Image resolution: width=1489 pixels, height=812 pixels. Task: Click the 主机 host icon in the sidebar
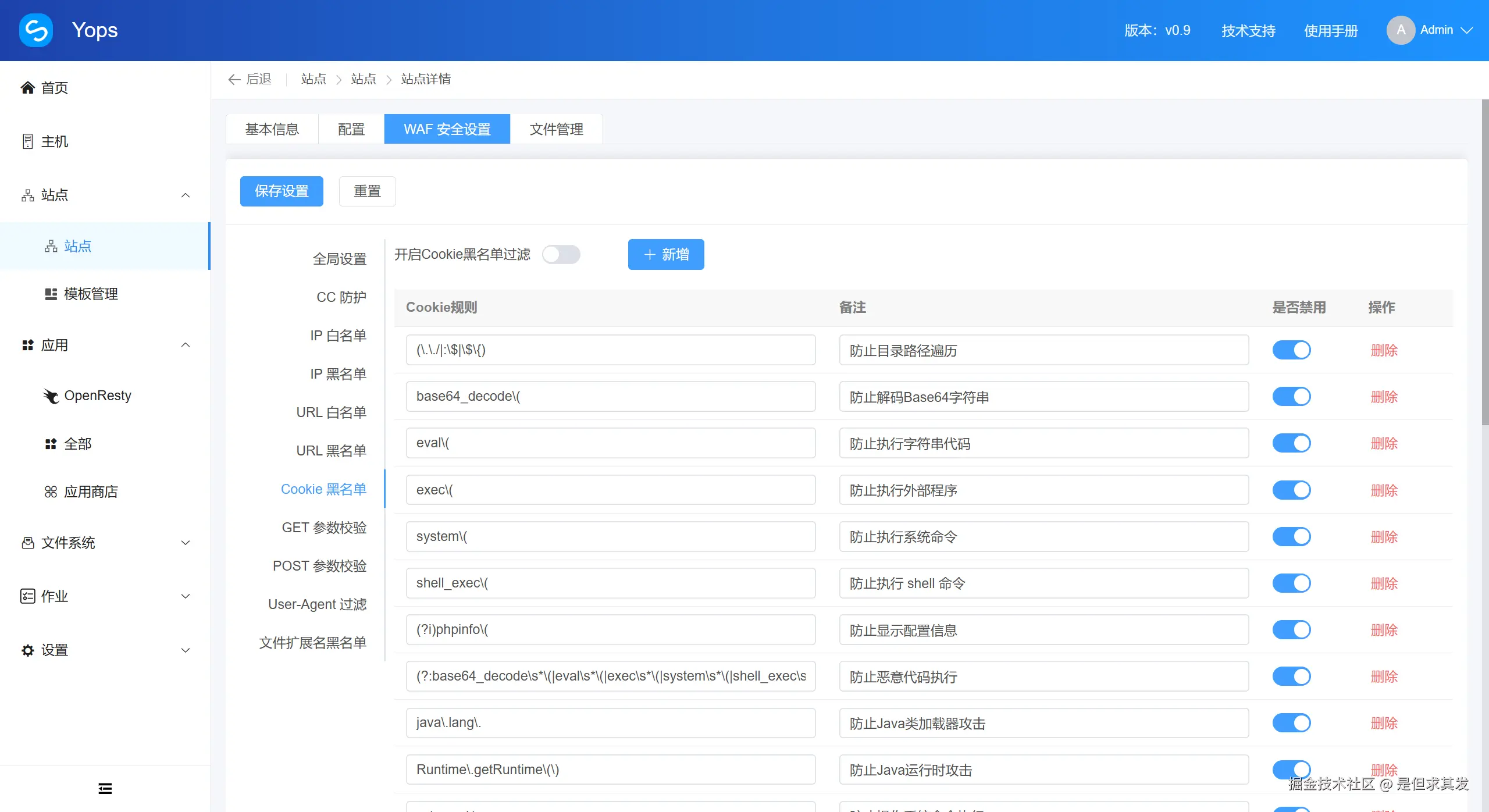(x=27, y=141)
